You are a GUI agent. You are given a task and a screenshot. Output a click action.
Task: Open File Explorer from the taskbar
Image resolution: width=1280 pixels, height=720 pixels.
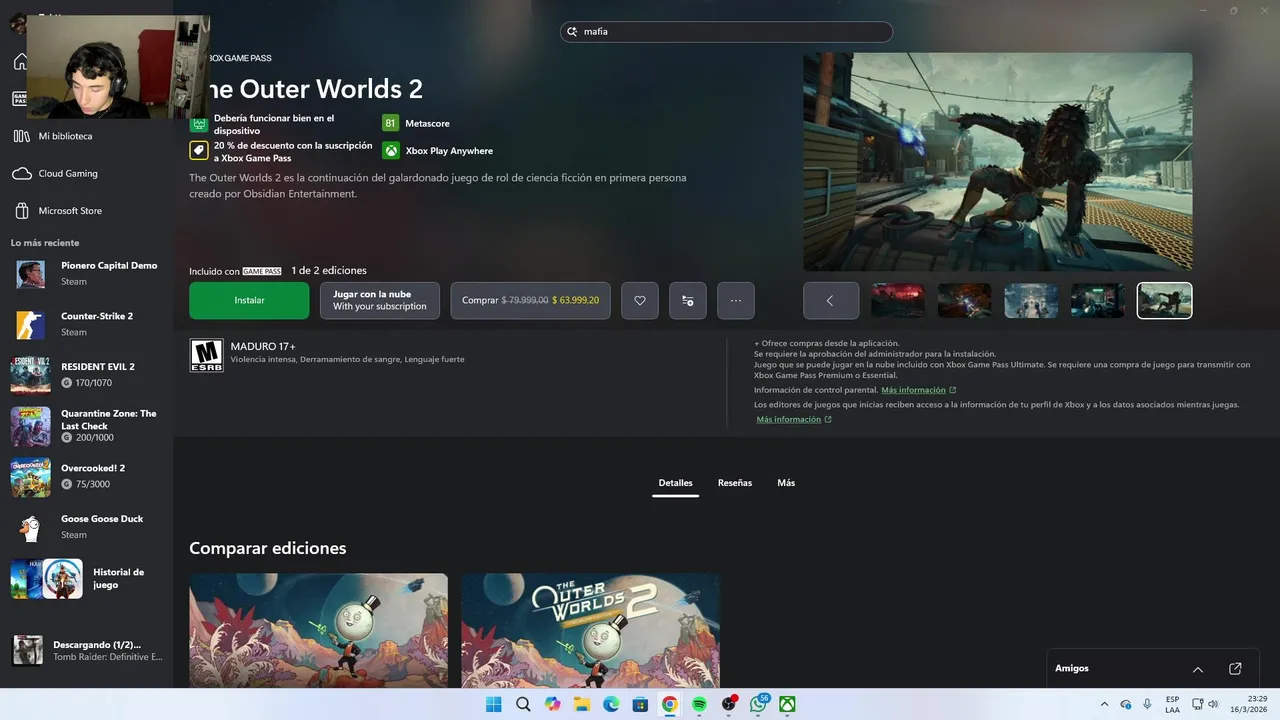pos(582,704)
